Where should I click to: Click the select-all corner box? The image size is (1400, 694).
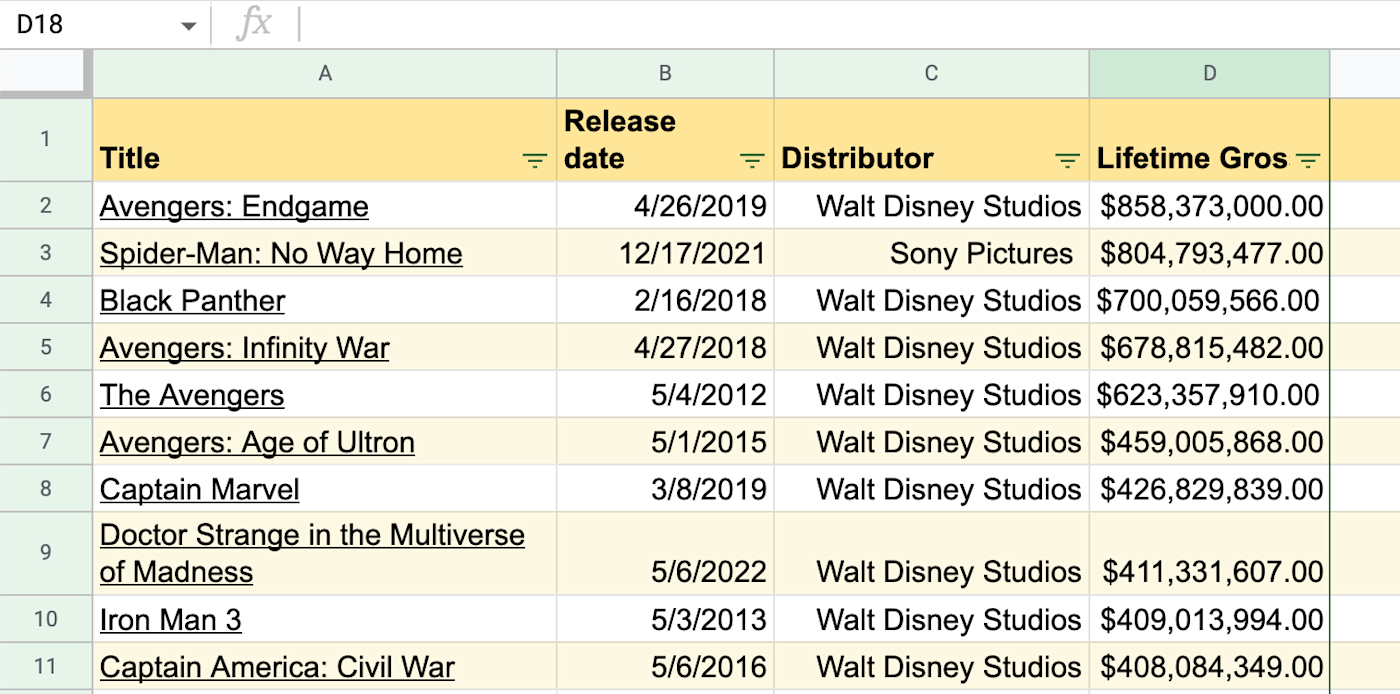[x=46, y=73]
